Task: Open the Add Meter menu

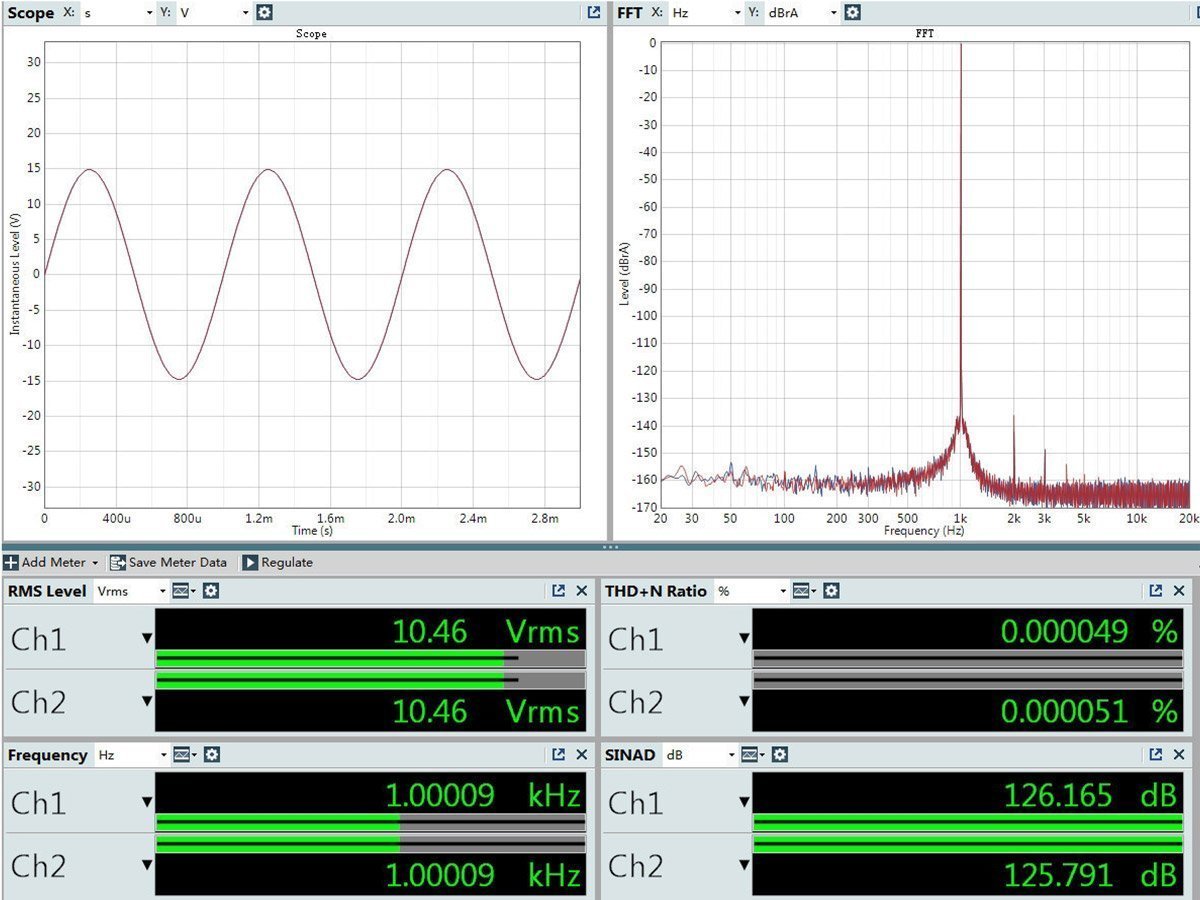Action: (52, 563)
